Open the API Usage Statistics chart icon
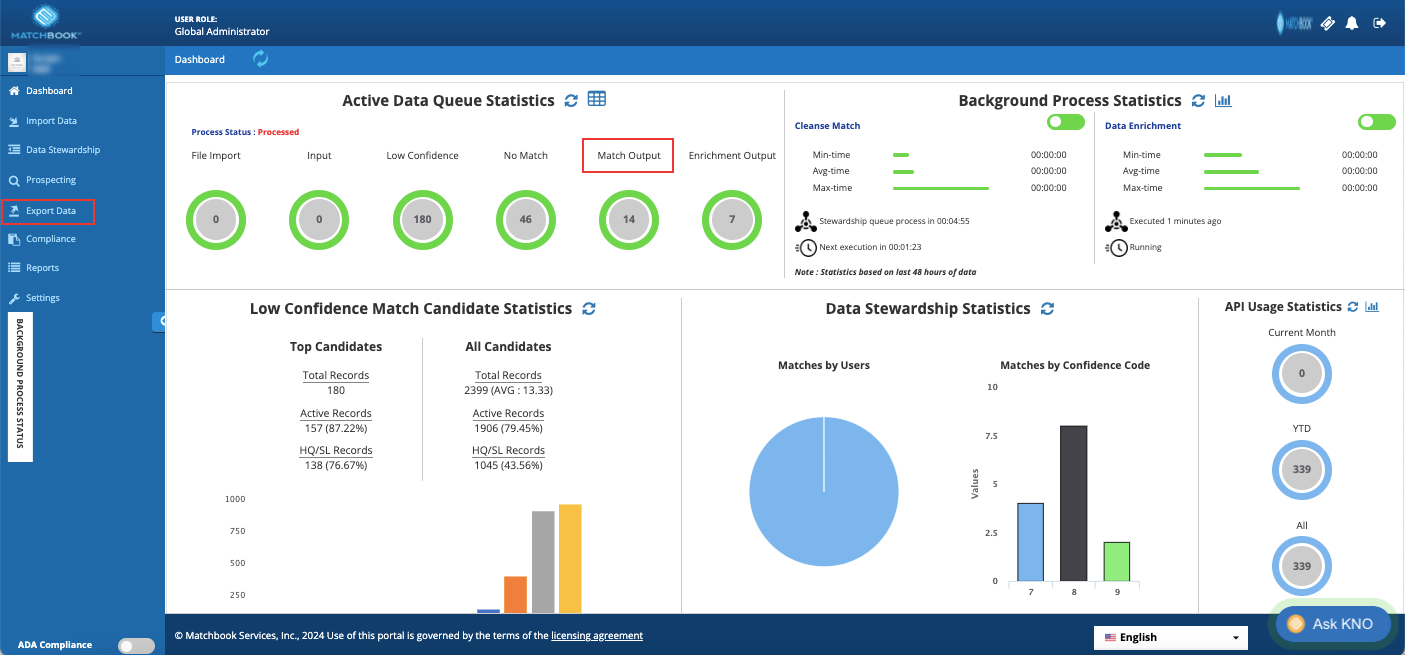Image resolution: width=1405 pixels, height=655 pixels. tap(1372, 307)
